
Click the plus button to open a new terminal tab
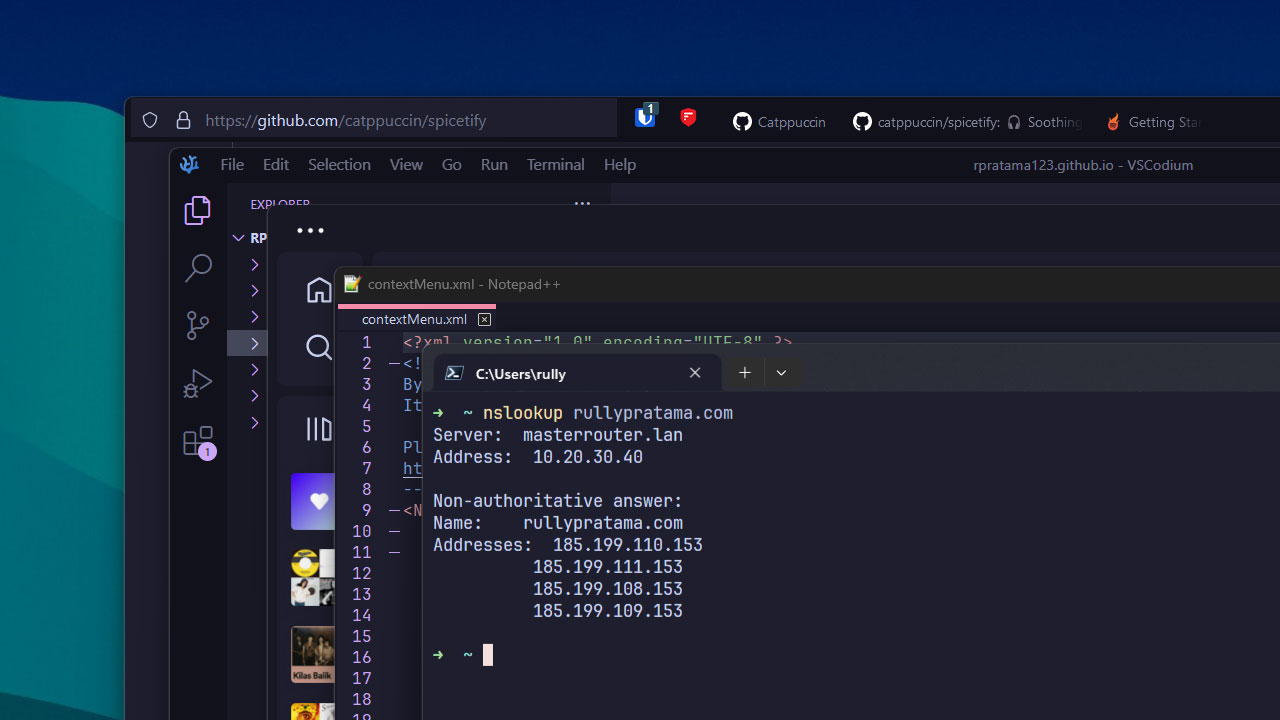(x=744, y=372)
